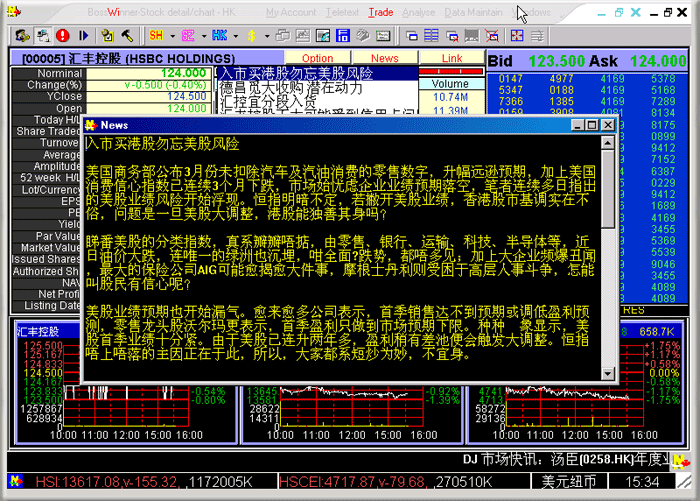Click the colorful status bar icon beside HSI
This screenshot has height=501, width=700.
15,481
